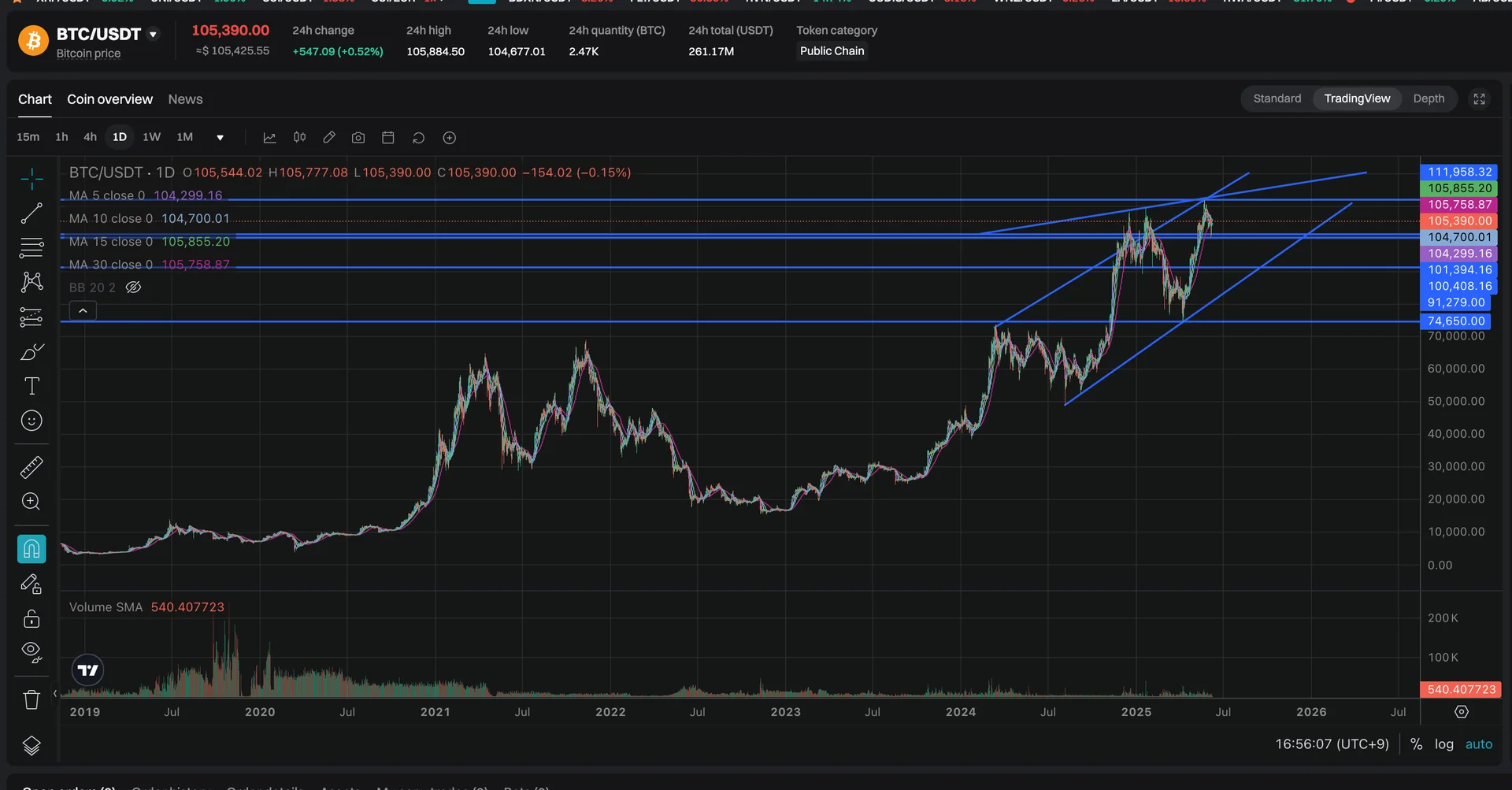Toggle magnet mode on the sidebar

[x=31, y=549]
